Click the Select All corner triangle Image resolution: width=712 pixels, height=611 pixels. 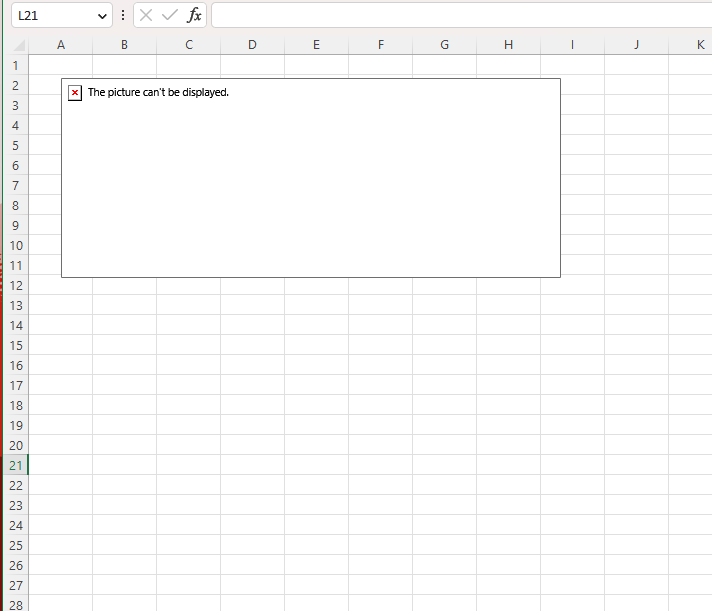pyautogui.click(x=19, y=45)
